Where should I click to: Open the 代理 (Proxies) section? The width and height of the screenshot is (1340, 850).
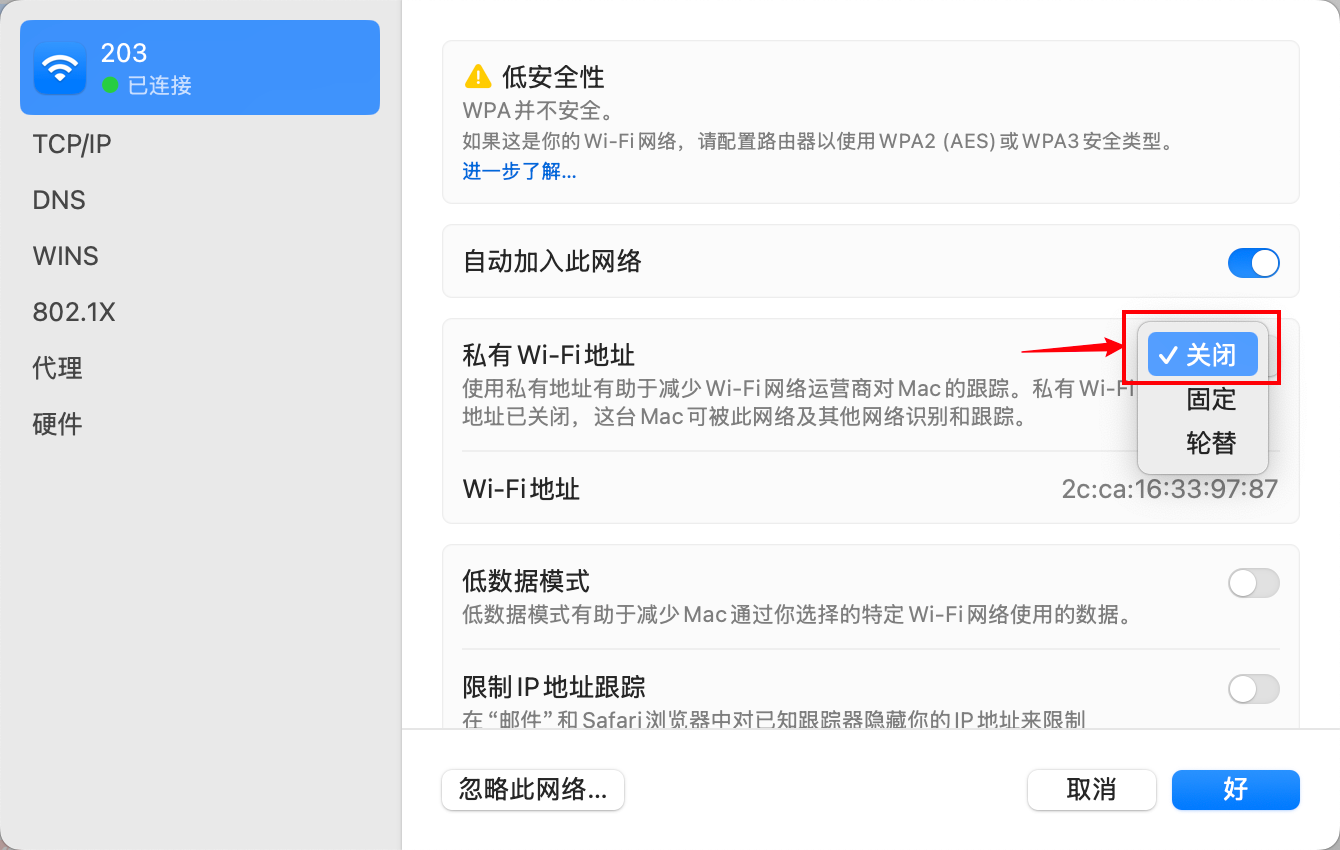click(x=57, y=368)
